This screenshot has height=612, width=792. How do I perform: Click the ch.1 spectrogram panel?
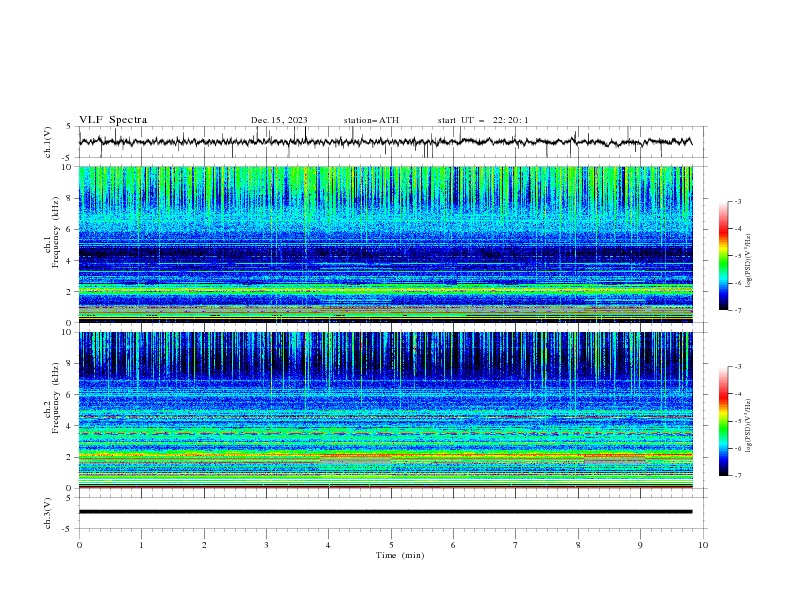tap(385, 244)
